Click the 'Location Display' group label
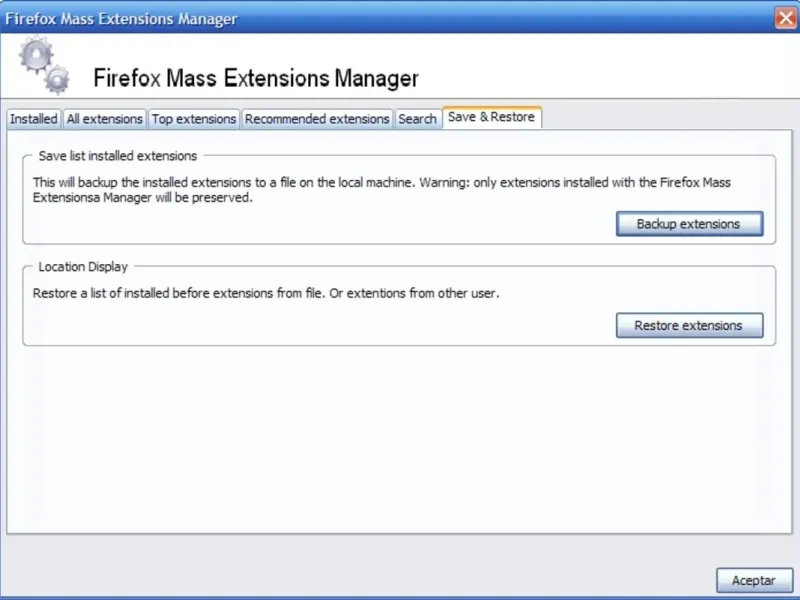The width and height of the screenshot is (800, 600). (84, 267)
